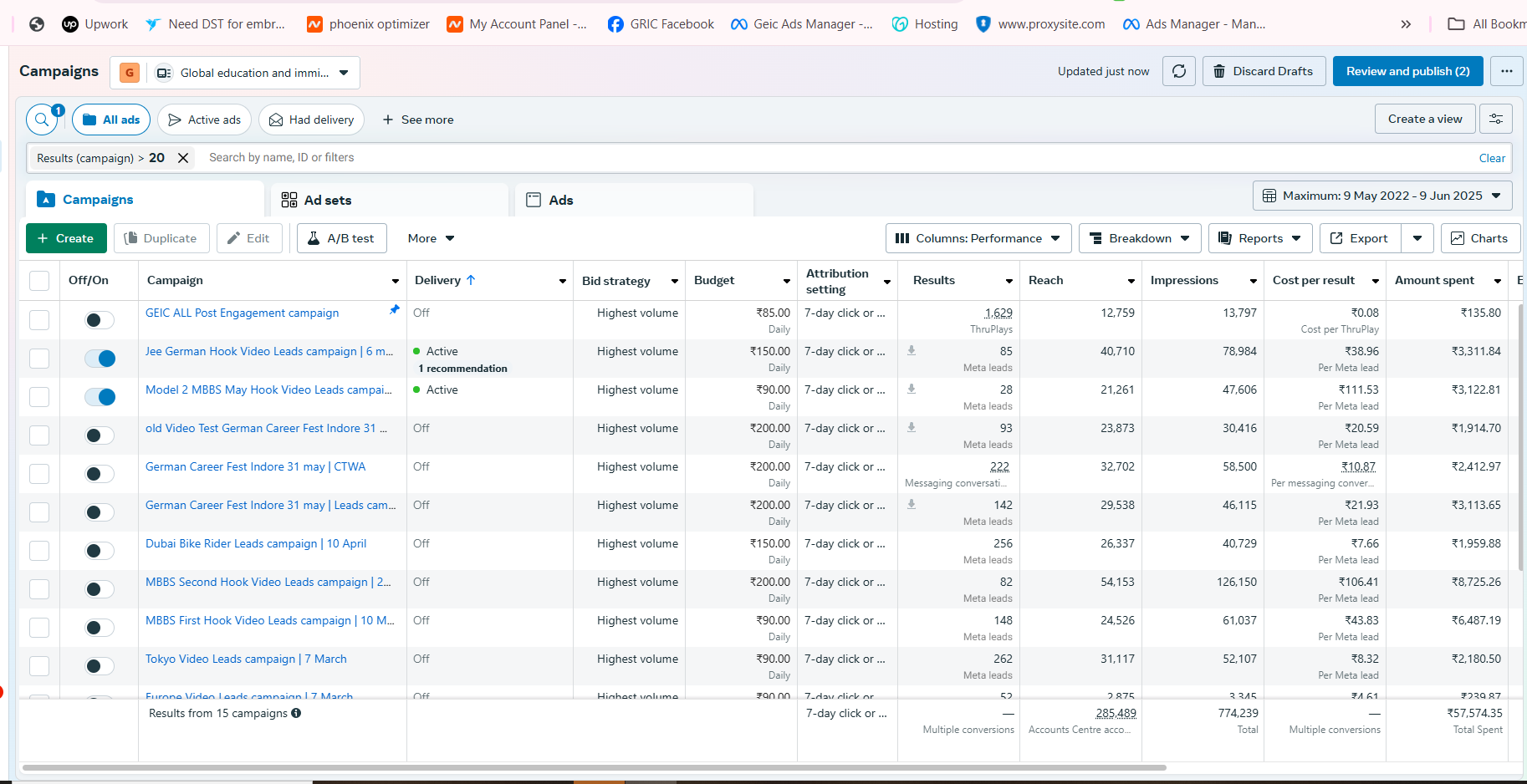Download leads icon for the Model 2 MBBS row
The image size is (1527, 784).
coord(912,389)
